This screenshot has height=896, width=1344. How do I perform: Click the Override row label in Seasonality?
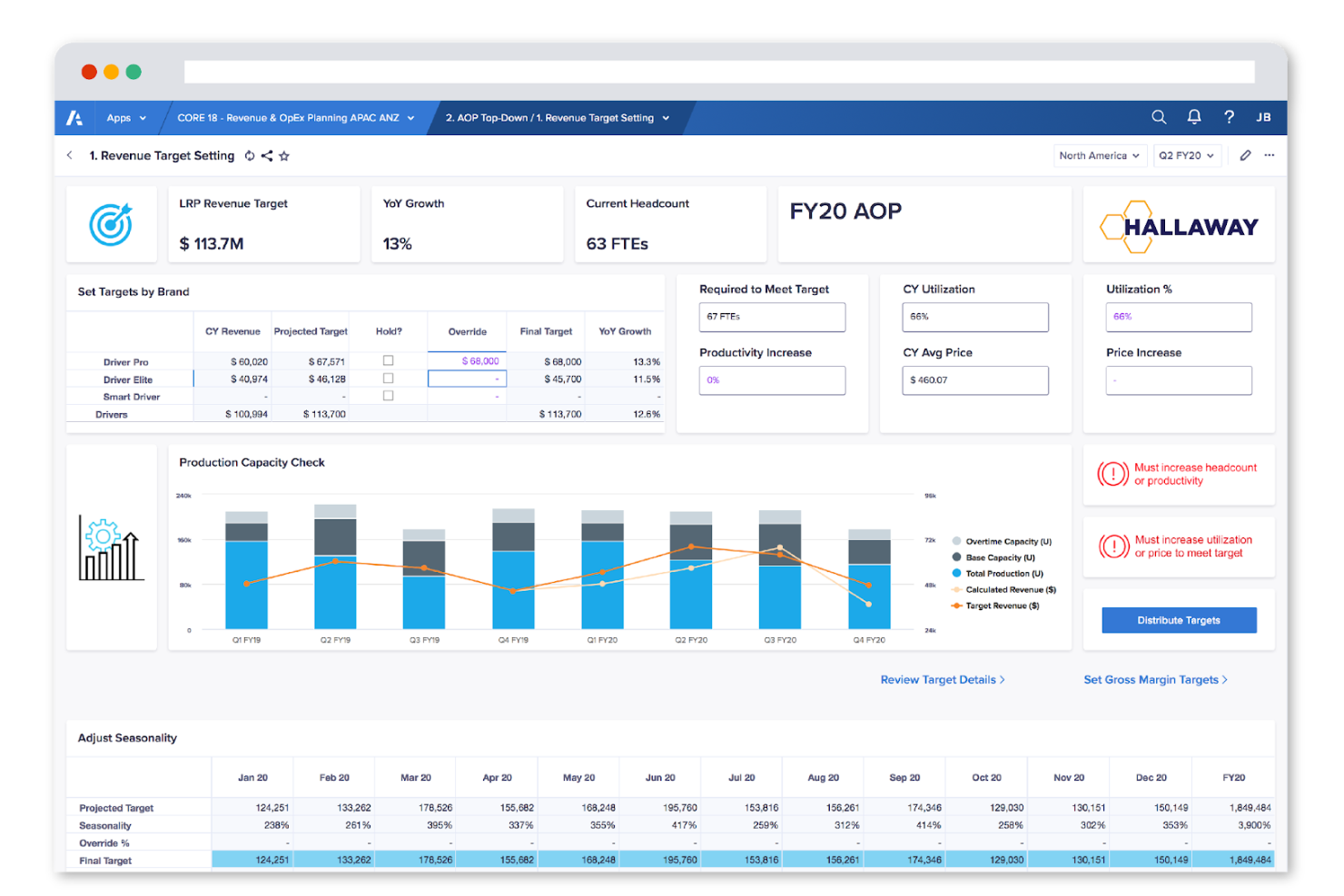[104, 842]
